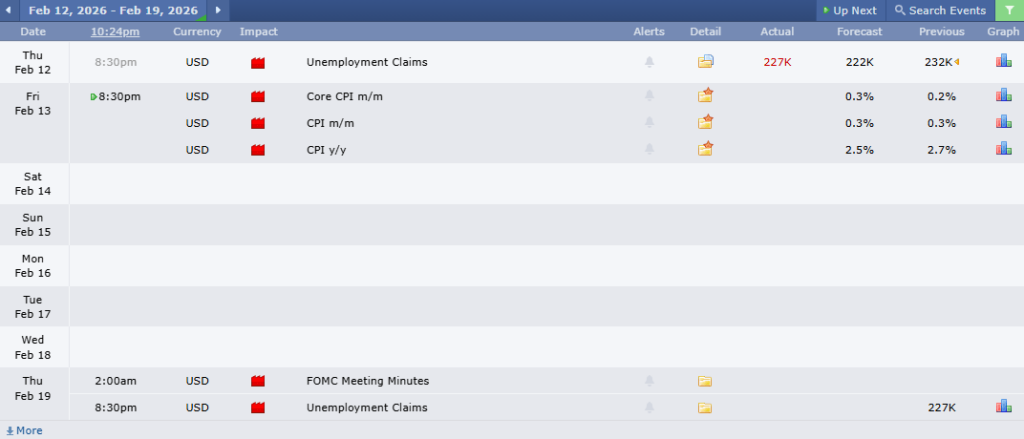This screenshot has height=439, width=1024.
Task: Expand the More events link
Action: coord(24,431)
